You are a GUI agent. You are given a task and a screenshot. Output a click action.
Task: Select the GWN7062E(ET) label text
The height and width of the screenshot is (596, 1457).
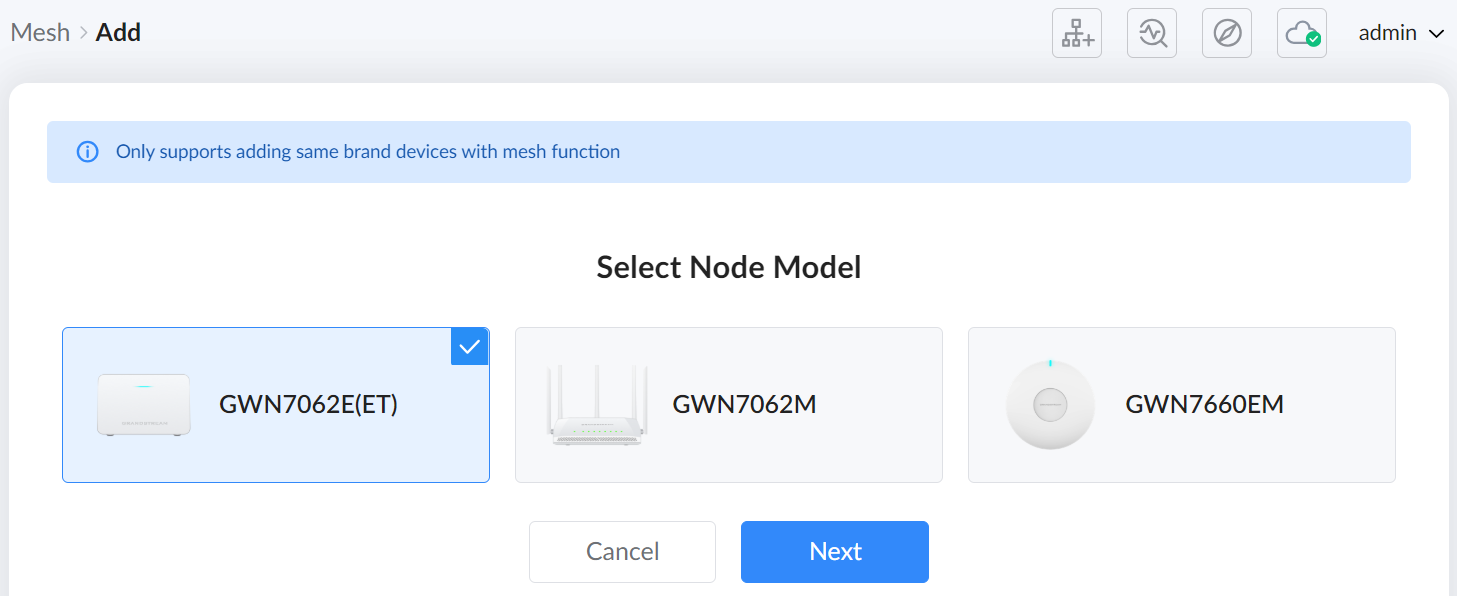(x=309, y=405)
